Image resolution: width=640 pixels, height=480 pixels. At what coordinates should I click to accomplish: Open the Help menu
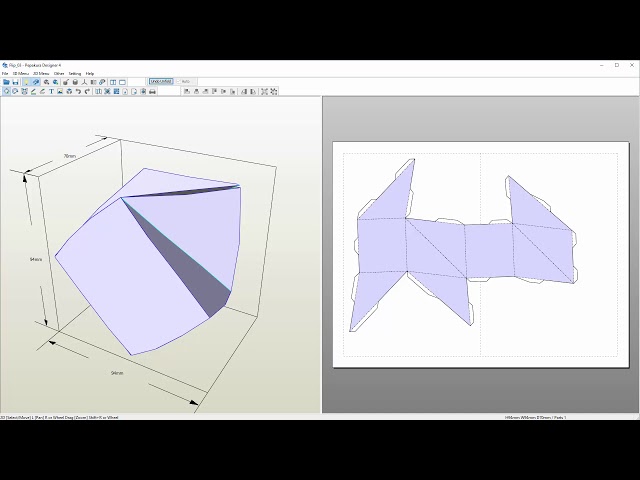90,74
